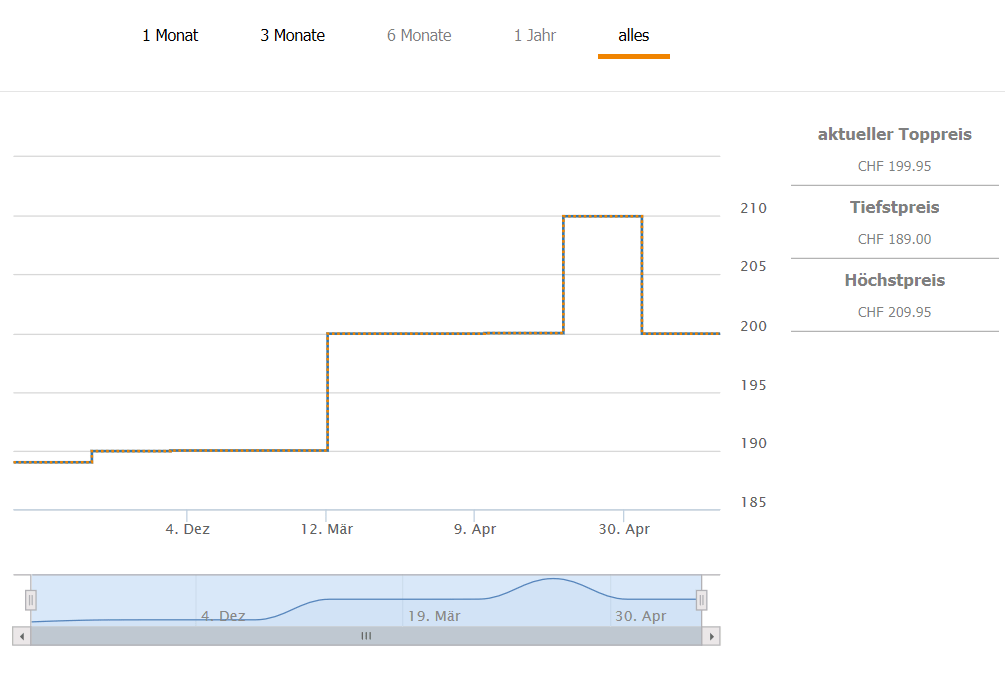This screenshot has width=1005, height=679.
Task: Switch to the 3 Monate range tab
Action: pos(293,36)
